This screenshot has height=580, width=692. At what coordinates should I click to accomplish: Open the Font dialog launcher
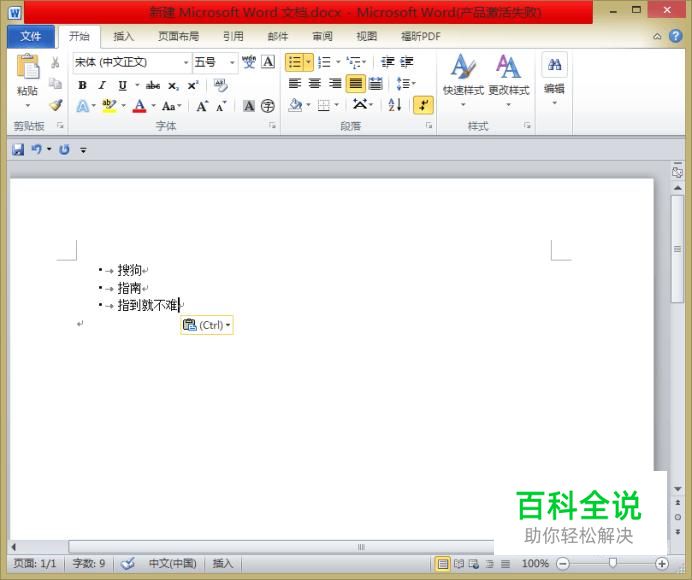[272, 126]
